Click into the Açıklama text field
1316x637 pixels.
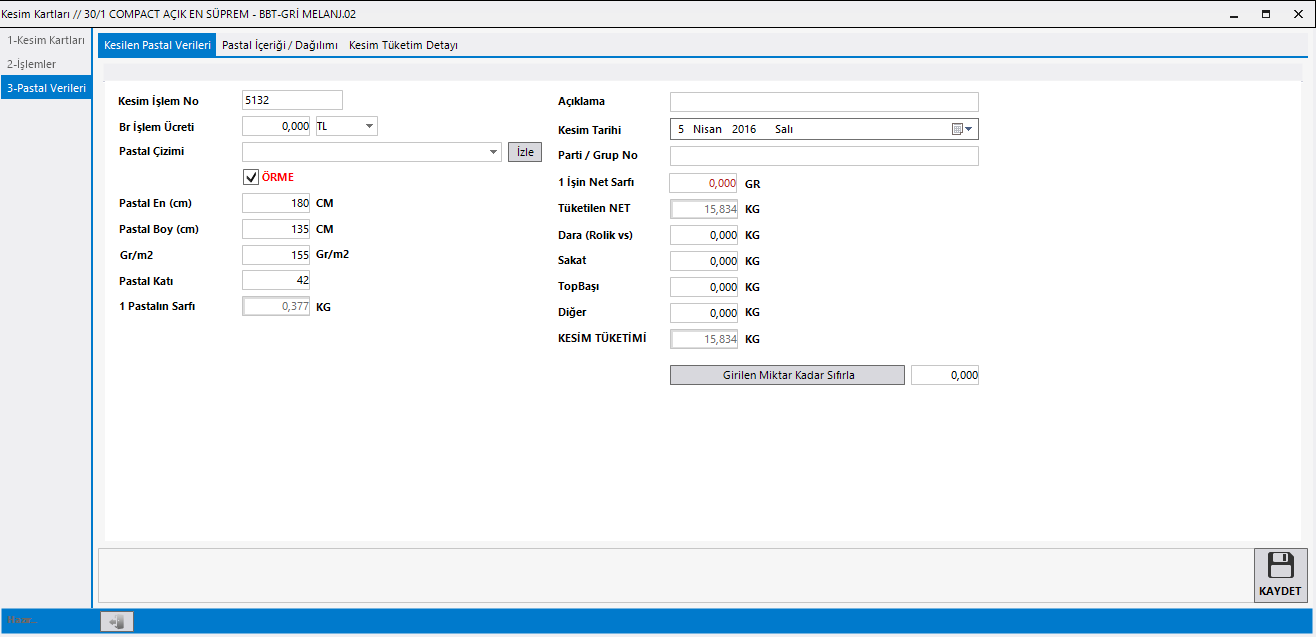click(824, 102)
